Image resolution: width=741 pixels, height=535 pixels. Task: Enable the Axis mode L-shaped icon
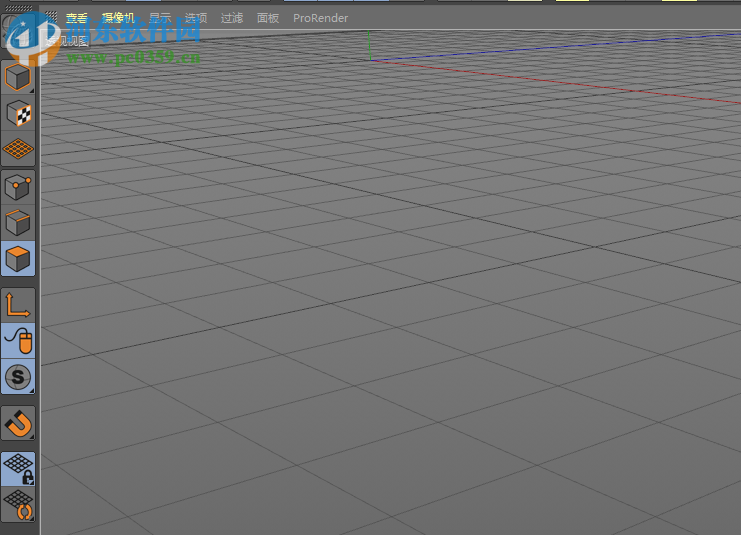tap(18, 305)
